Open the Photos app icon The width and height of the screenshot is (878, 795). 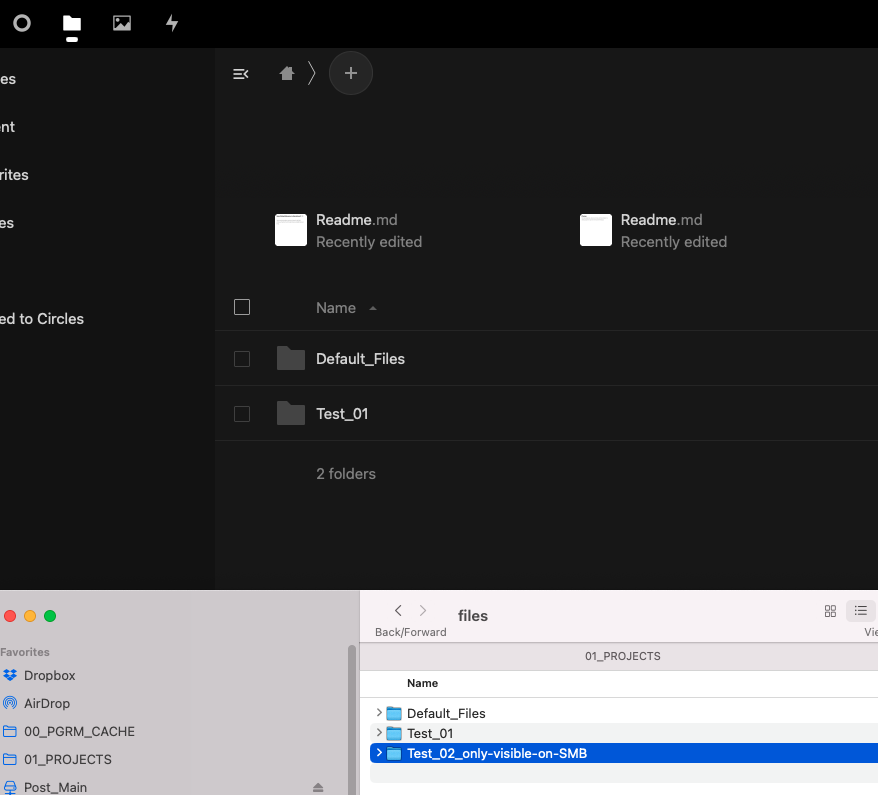(x=122, y=23)
